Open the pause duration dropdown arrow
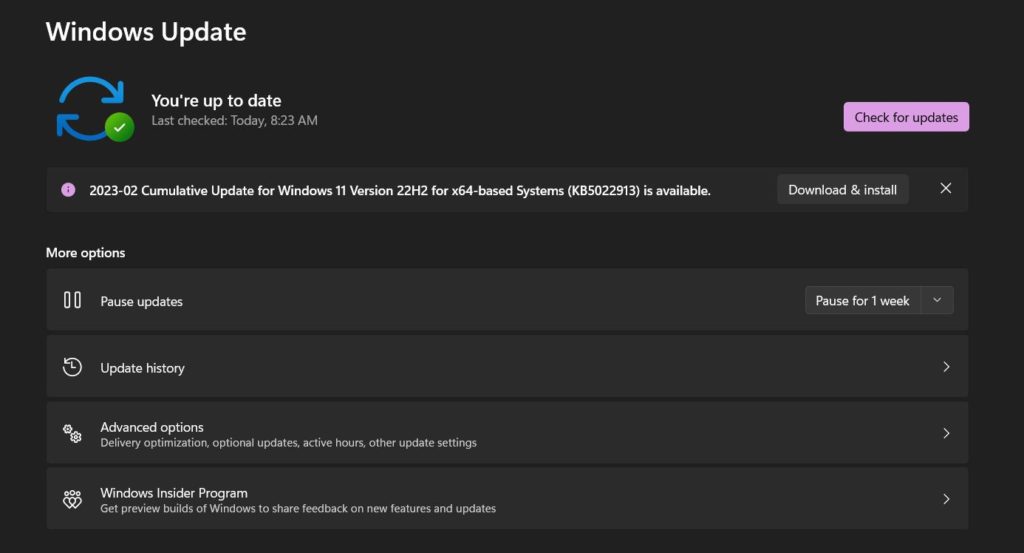Viewport: 1024px width, 553px height. [937, 301]
